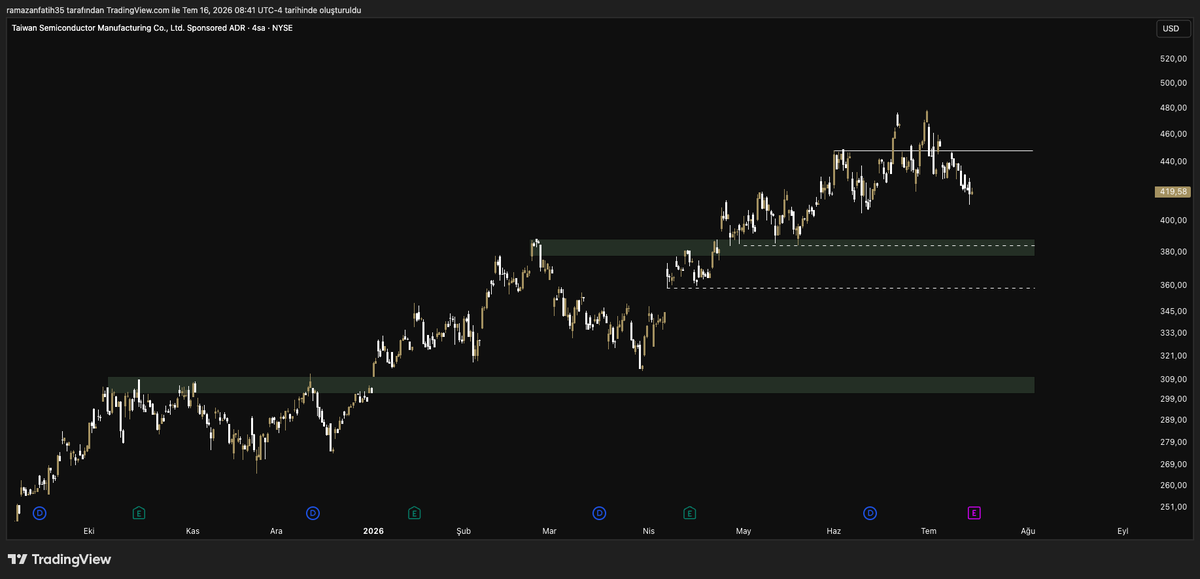The height and width of the screenshot is (579, 1200).
Task: Click the Eki label on time axis
Action: tap(89, 532)
